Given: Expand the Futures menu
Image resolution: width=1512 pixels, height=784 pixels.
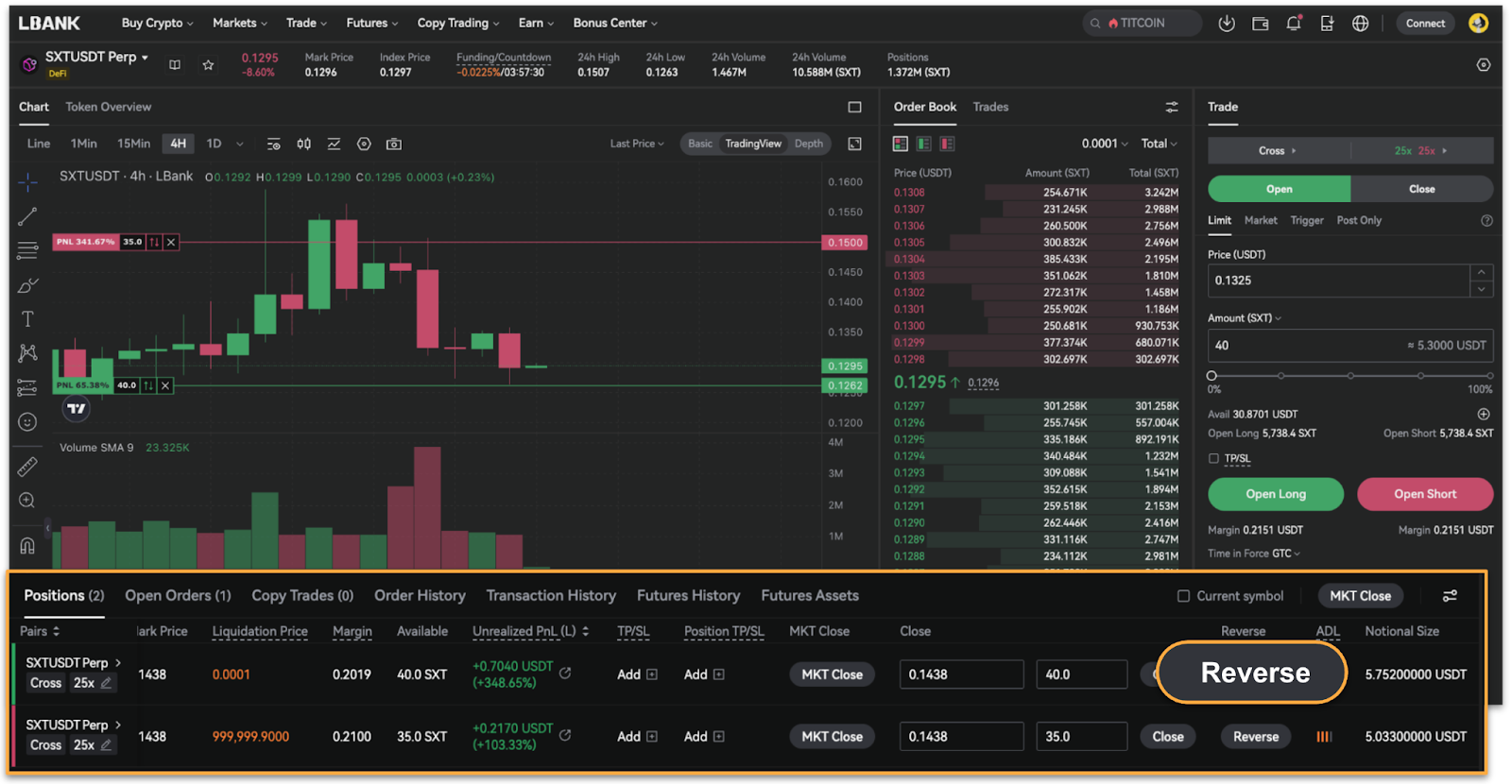Looking at the screenshot, I should pos(372,23).
